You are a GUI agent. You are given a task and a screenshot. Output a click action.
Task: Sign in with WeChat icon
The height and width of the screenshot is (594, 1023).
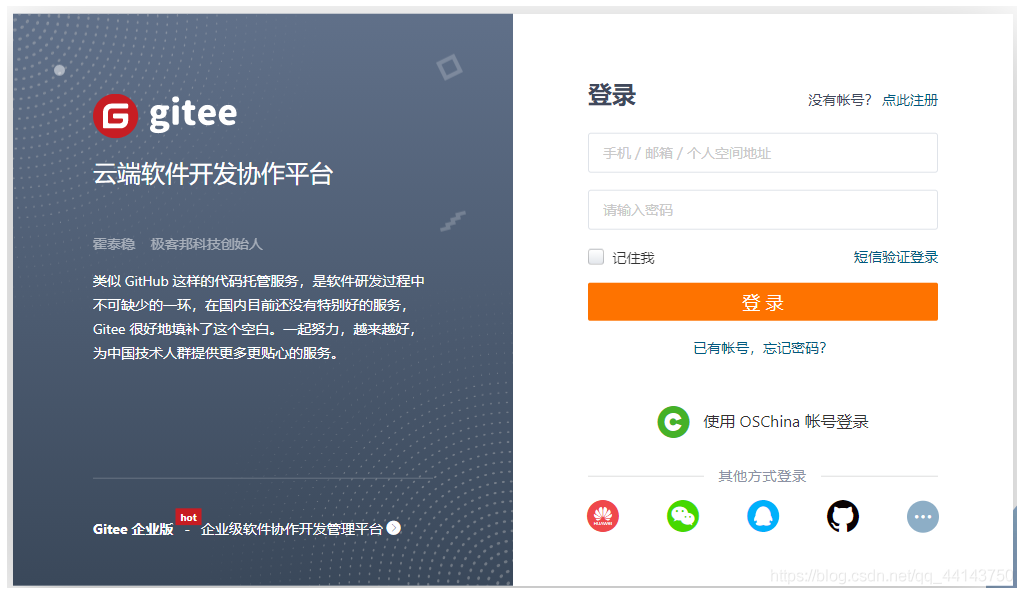(x=682, y=516)
